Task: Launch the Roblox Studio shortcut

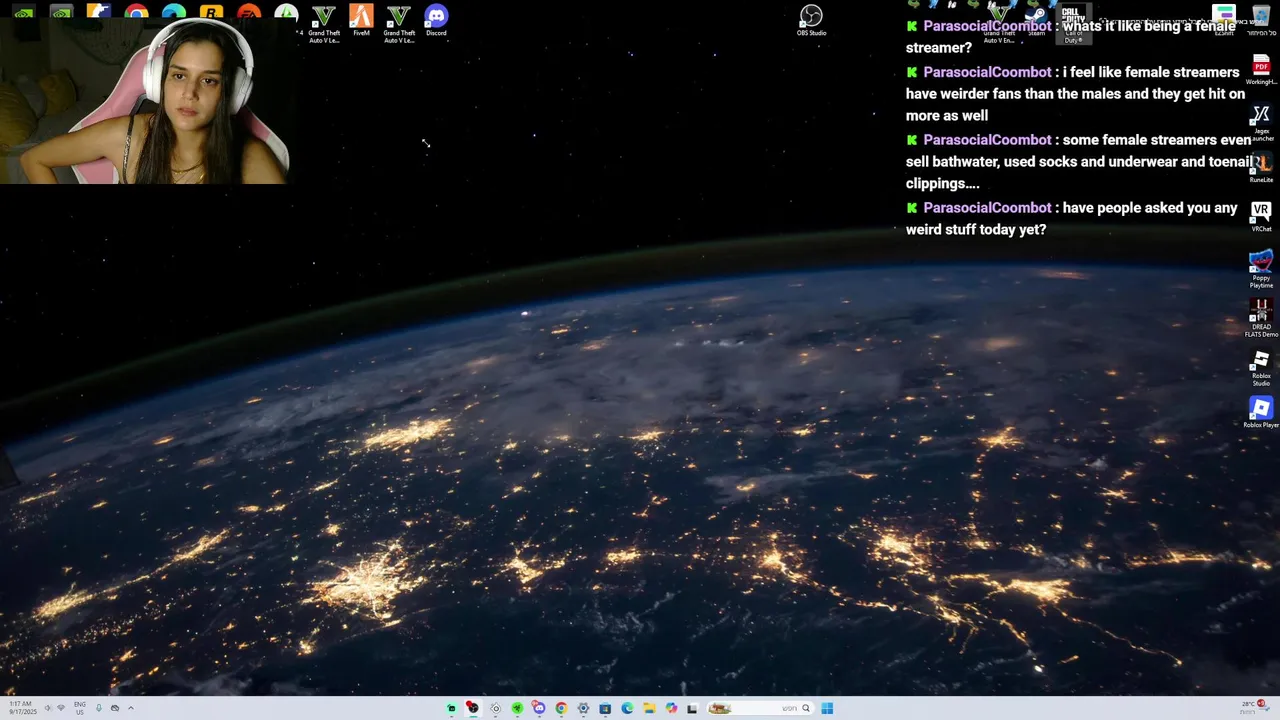Action: tap(1261, 368)
